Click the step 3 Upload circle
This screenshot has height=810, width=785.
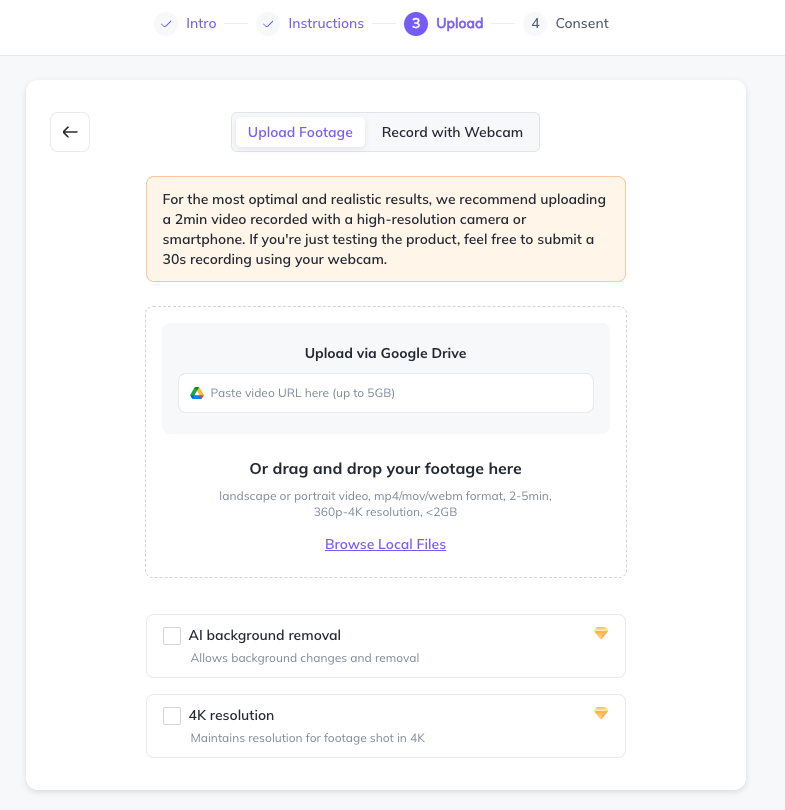tap(416, 23)
